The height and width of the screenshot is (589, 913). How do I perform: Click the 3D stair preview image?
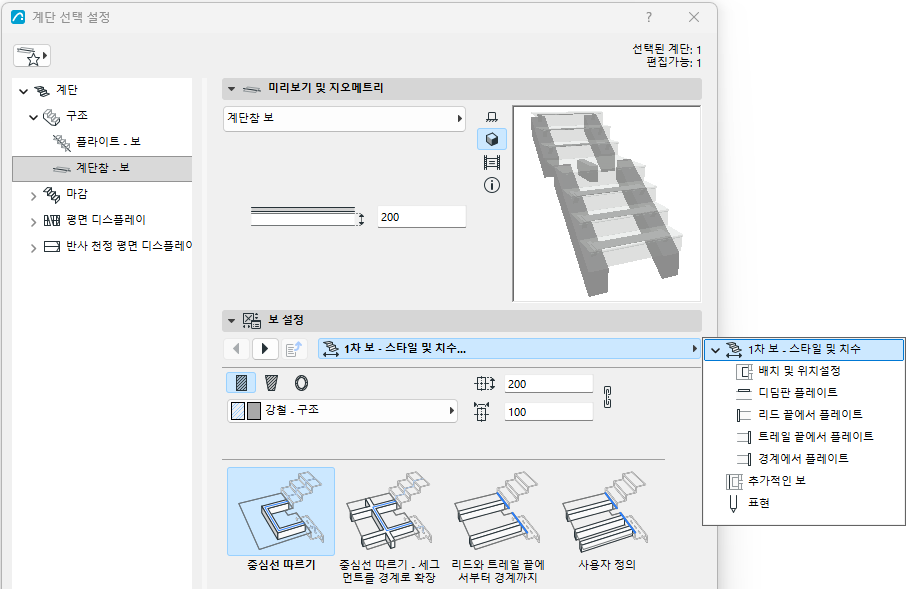[x=607, y=203]
